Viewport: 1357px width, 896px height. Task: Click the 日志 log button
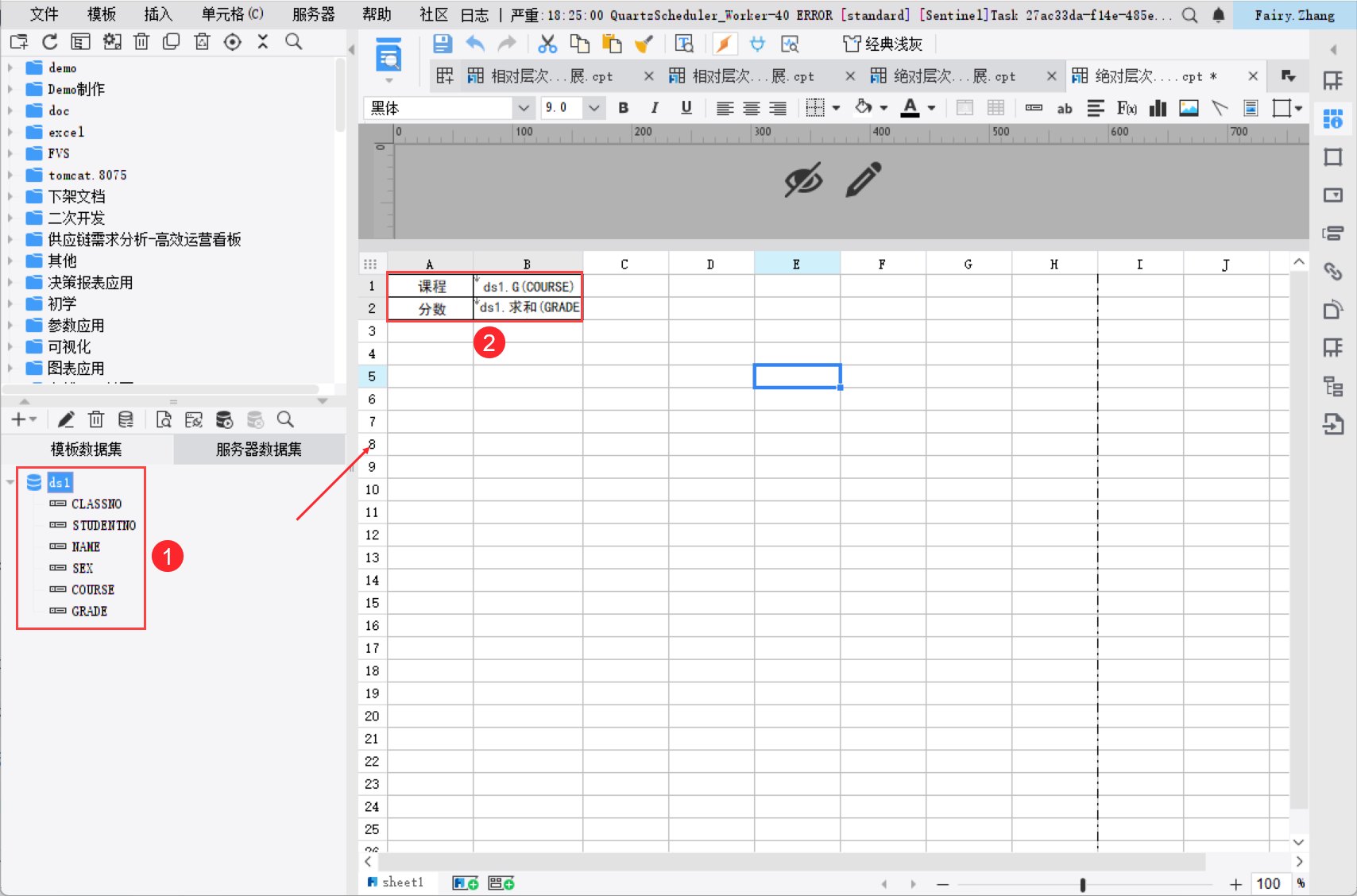pos(474,15)
